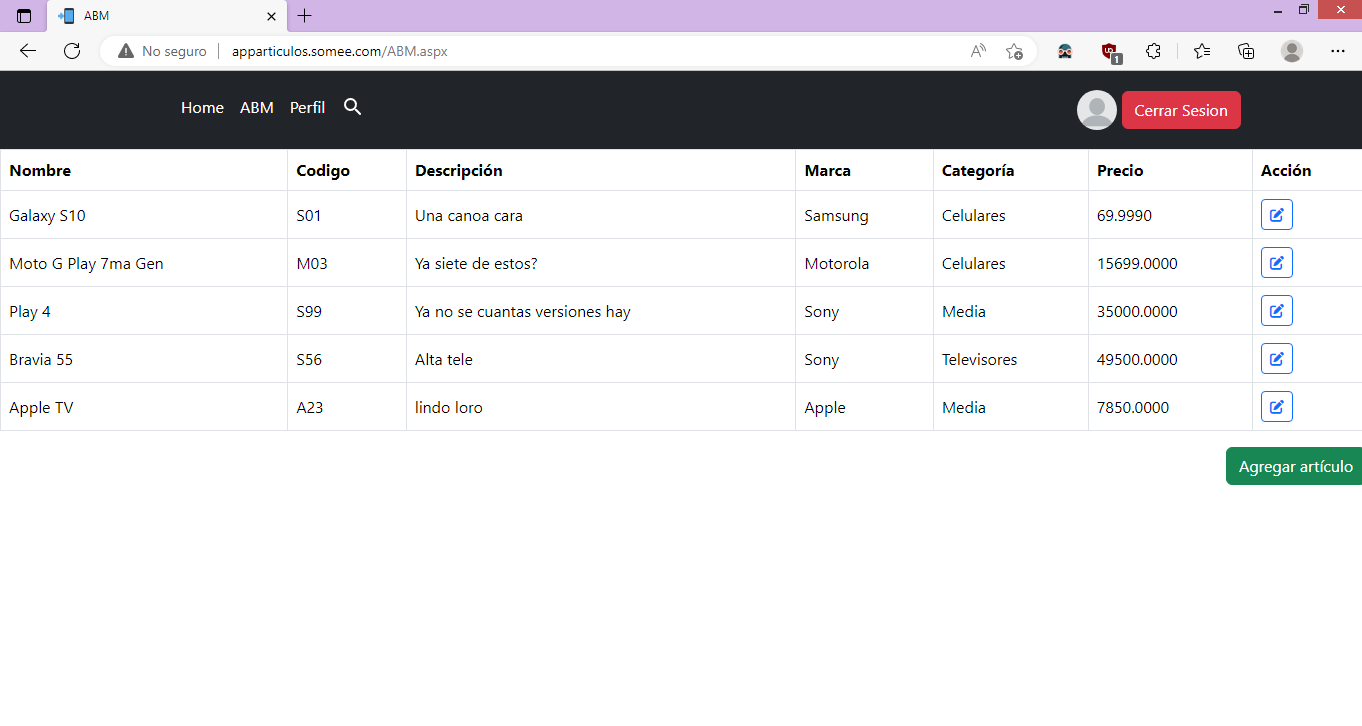Open the browser profile icon

(x=1292, y=51)
